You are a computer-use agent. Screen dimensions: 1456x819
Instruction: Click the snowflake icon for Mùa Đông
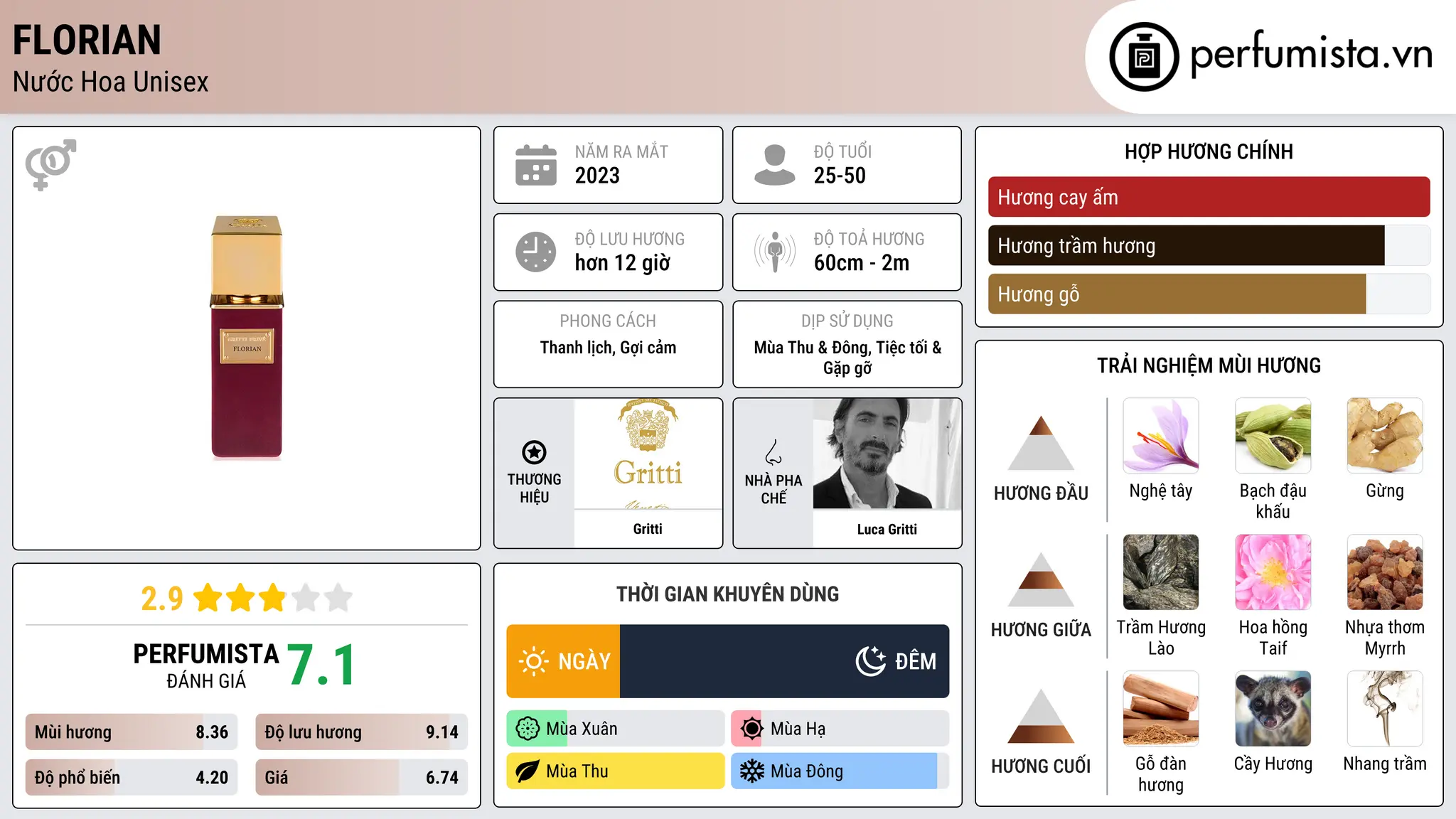751,771
